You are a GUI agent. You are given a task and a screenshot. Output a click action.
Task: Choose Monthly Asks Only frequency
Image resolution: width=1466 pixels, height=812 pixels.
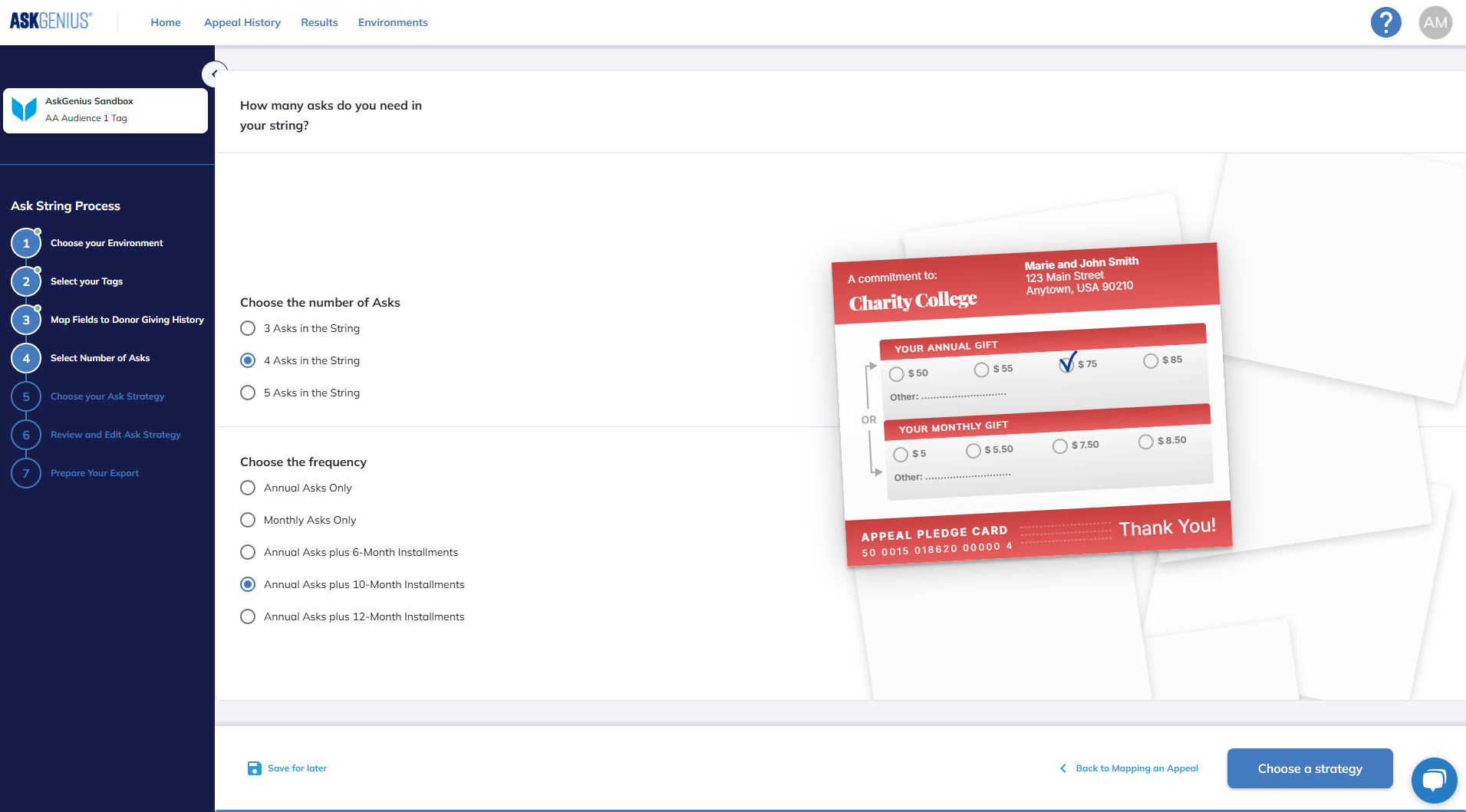[x=248, y=520]
